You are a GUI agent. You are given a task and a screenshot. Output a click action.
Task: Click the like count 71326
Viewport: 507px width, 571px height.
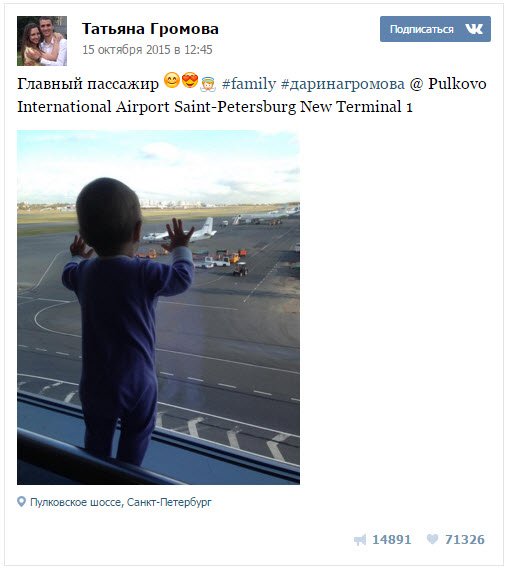pyautogui.click(x=465, y=539)
